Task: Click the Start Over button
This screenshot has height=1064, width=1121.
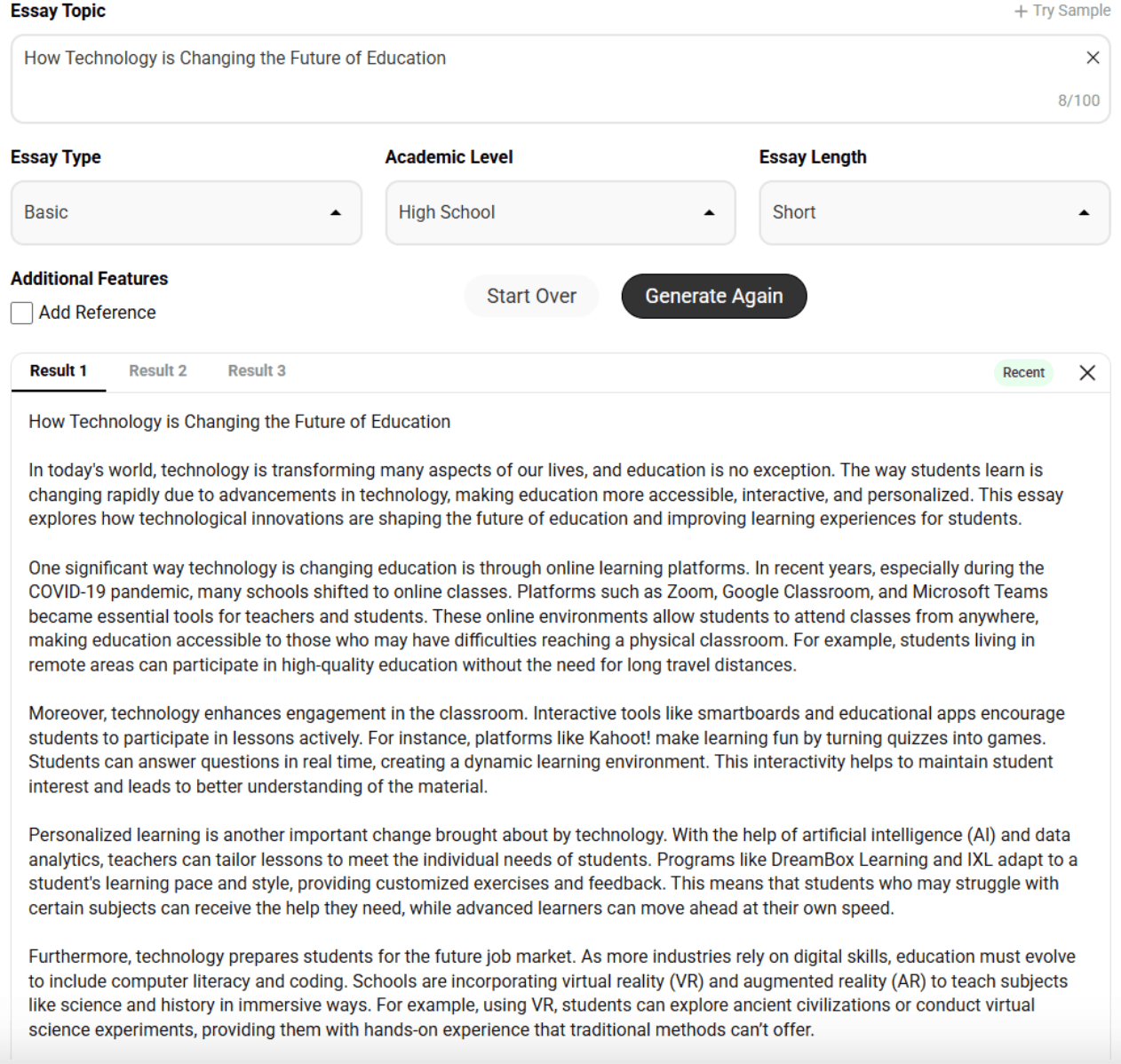Action: (x=531, y=297)
